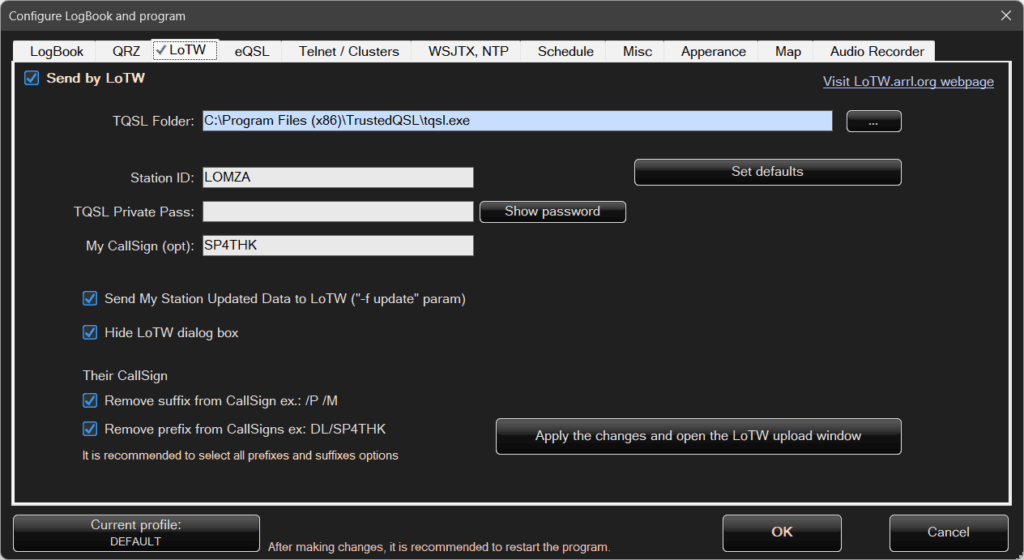The height and width of the screenshot is (560, 1024).
Task: Open the QRZ tab
Action: click(x=125, y=51)
